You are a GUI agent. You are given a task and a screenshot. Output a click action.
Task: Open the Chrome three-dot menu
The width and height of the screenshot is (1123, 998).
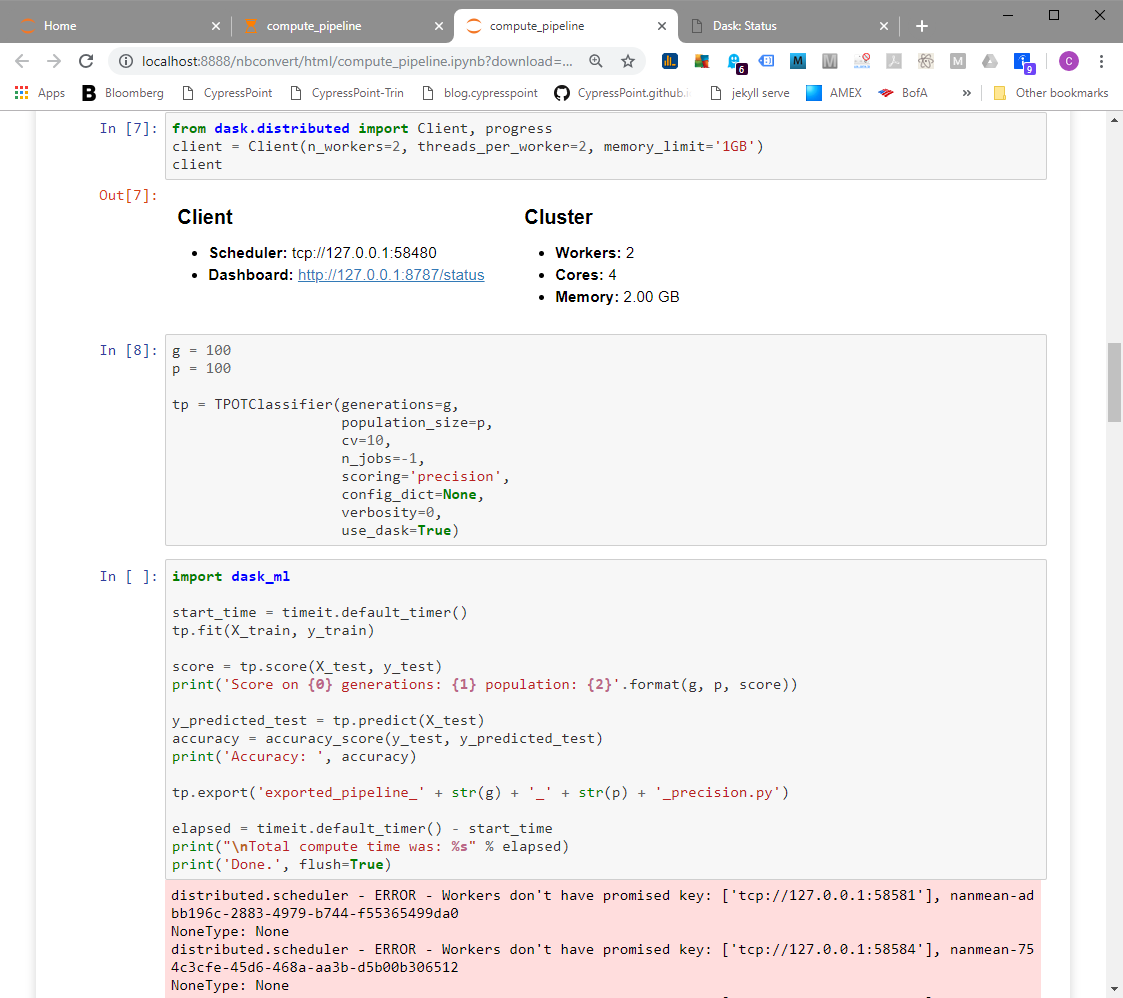coord(1103,61)
